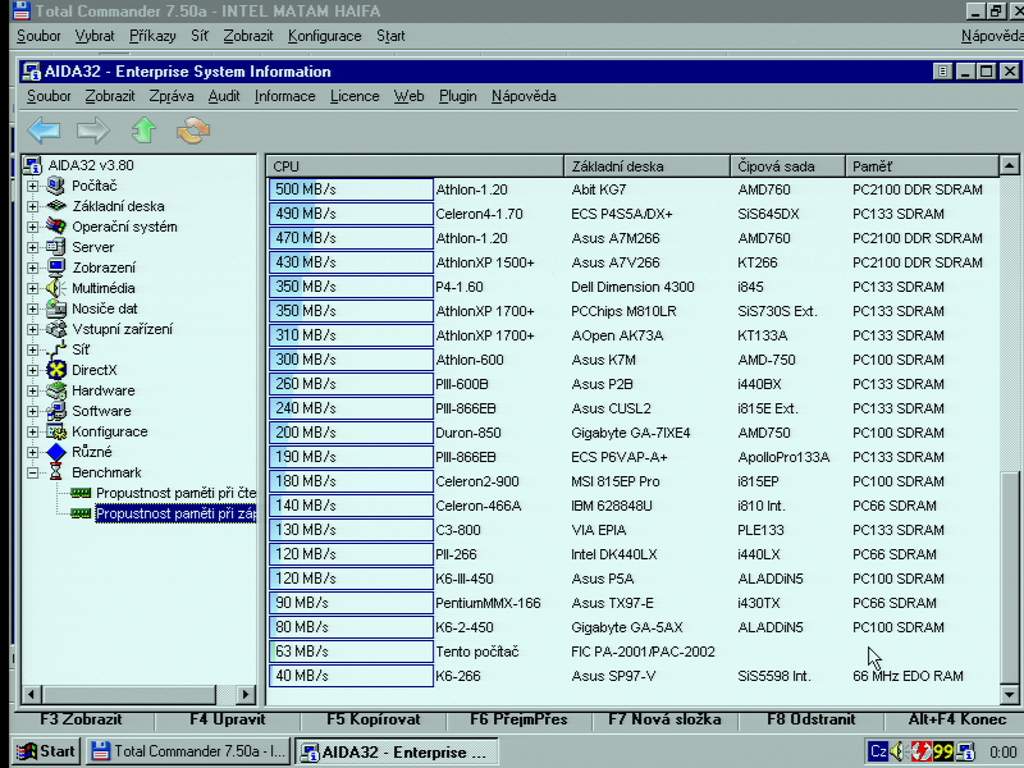Click the AIDA32 icon in system tray

pyautogui.click(x=966, y=752)
